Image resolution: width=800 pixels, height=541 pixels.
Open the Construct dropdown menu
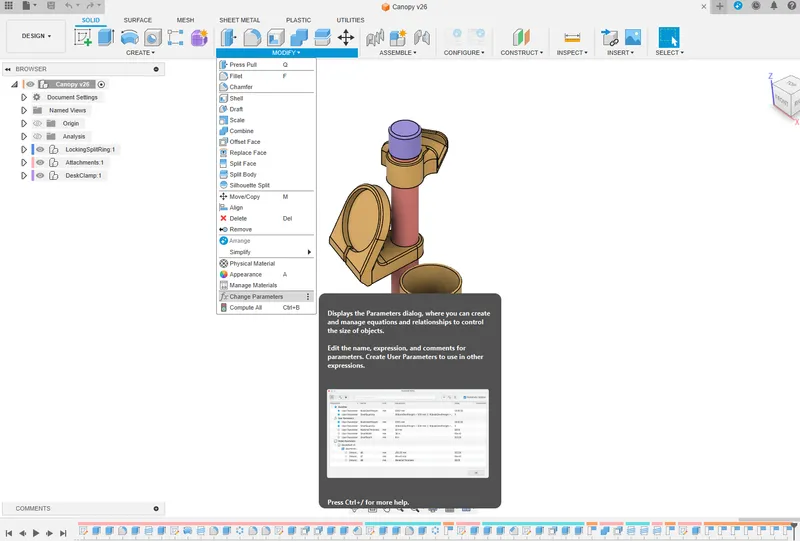coord(520,52)
